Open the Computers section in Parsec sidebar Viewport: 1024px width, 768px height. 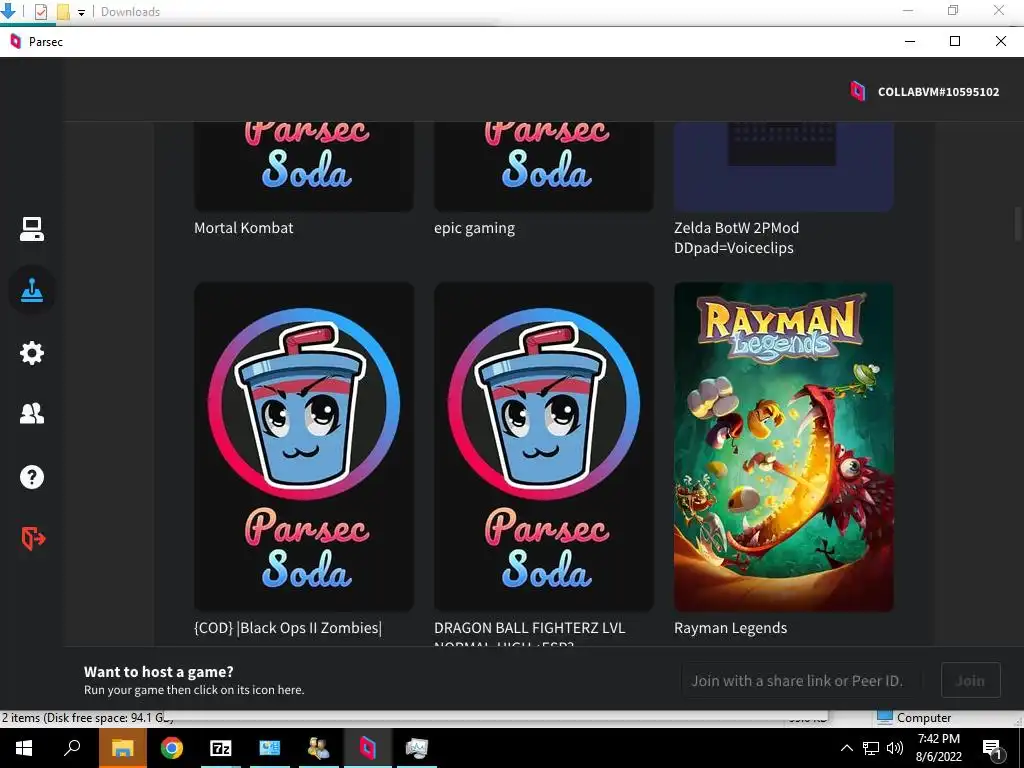click(31, 229)
